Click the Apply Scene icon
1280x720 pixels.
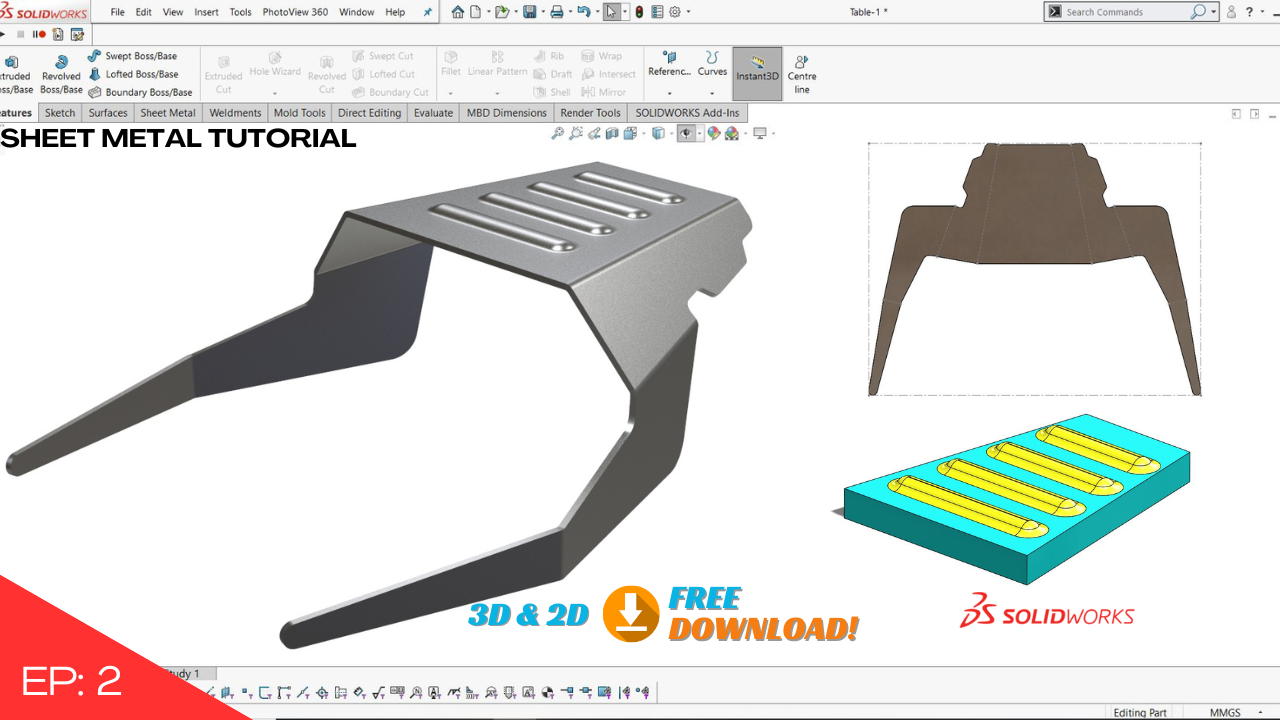[x=731, y=133]
